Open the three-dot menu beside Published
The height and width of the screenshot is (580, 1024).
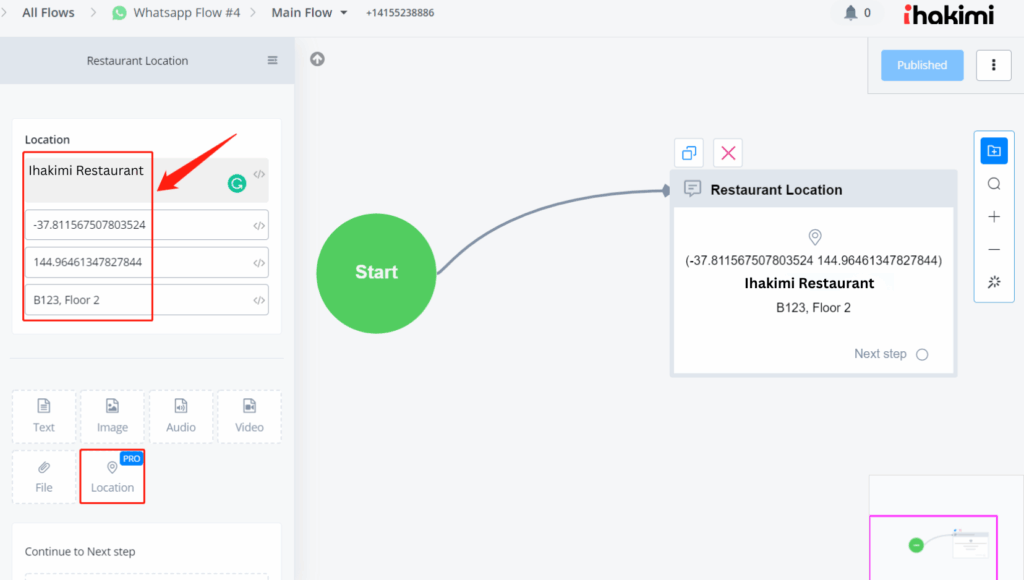pyautogui.click(x=993, y=65)
